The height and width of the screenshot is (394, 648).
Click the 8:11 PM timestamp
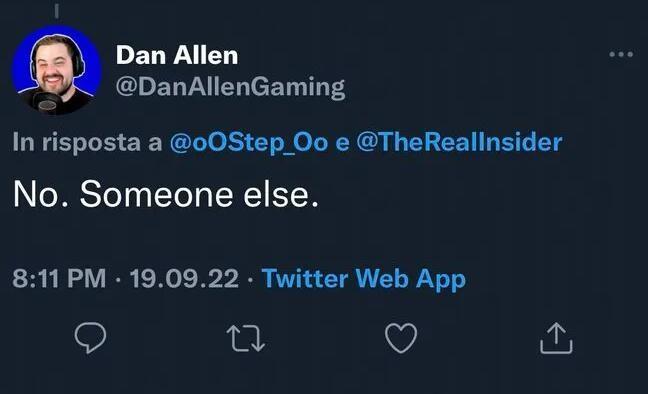[x=59, y=278]
